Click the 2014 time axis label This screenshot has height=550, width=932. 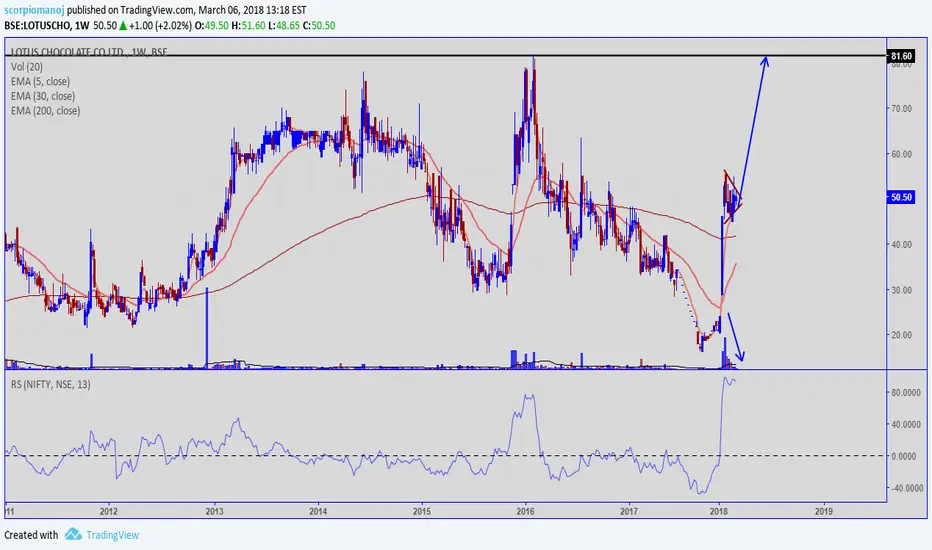pyautogui.click(x=318, y=511)
